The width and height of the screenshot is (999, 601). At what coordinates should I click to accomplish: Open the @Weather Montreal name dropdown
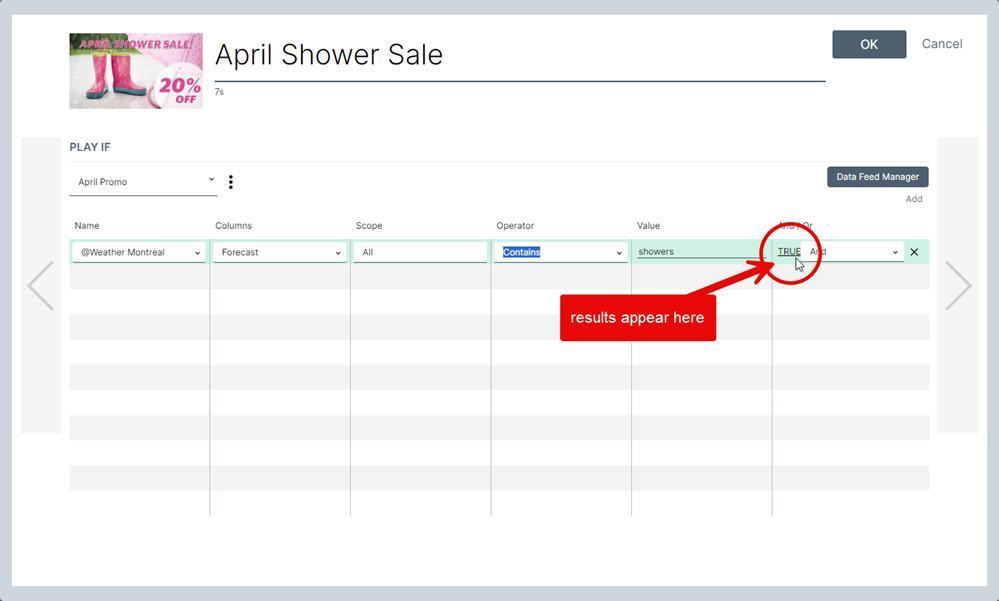138,252
